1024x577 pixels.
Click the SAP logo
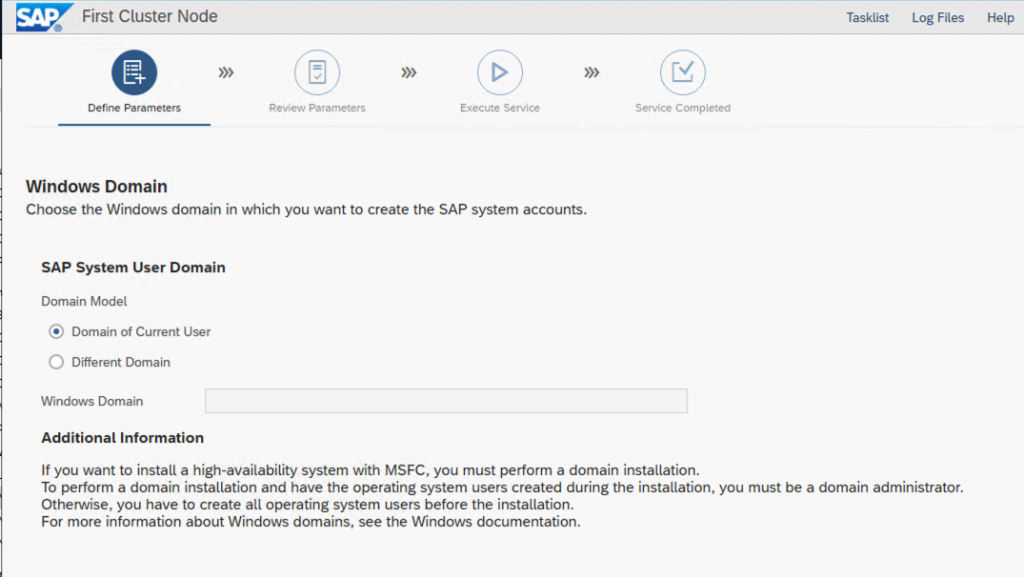point(43,17)
